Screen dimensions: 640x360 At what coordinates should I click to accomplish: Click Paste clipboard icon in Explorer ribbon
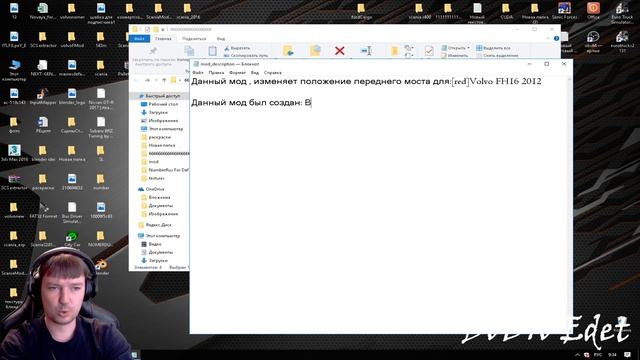(x=212, y=51)
